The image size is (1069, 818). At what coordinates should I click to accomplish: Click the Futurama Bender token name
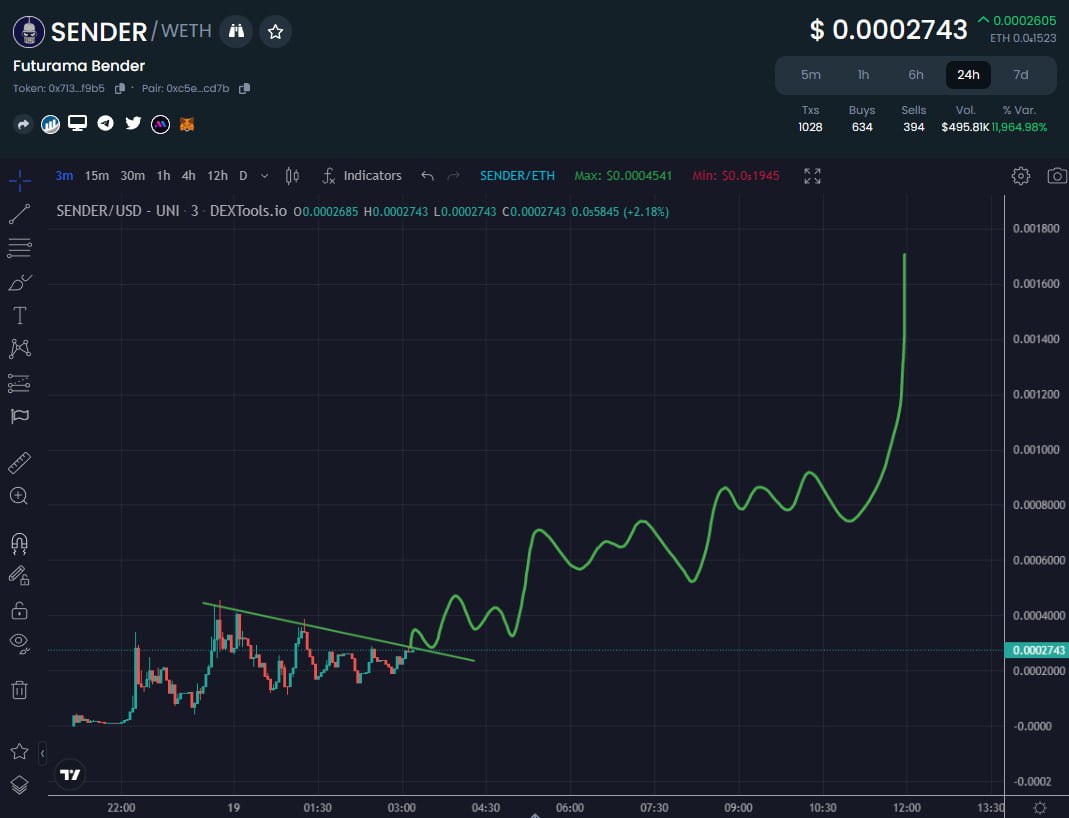coord(79,66)
